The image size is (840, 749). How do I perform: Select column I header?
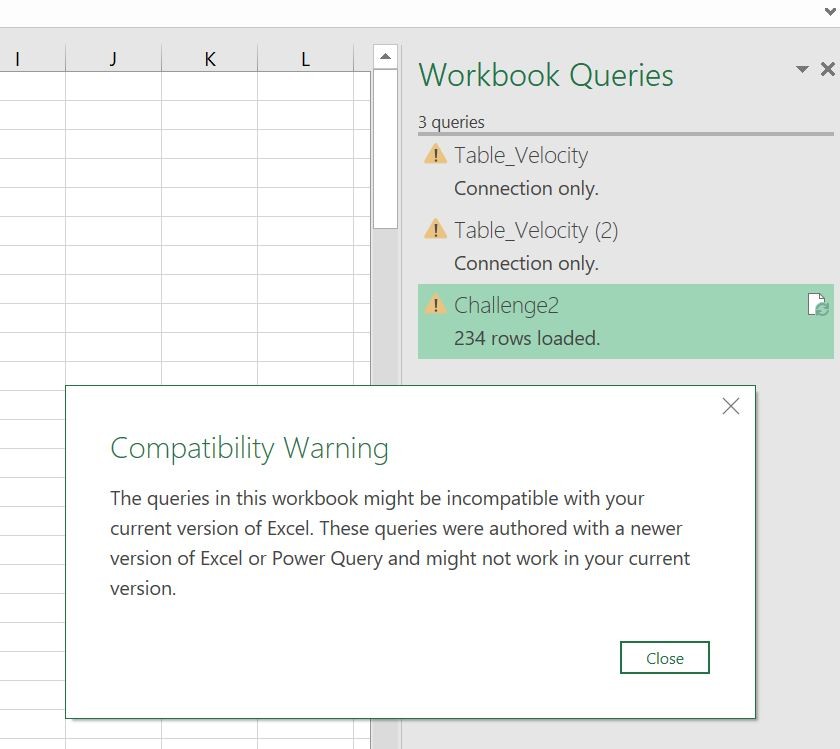[32, 58]
